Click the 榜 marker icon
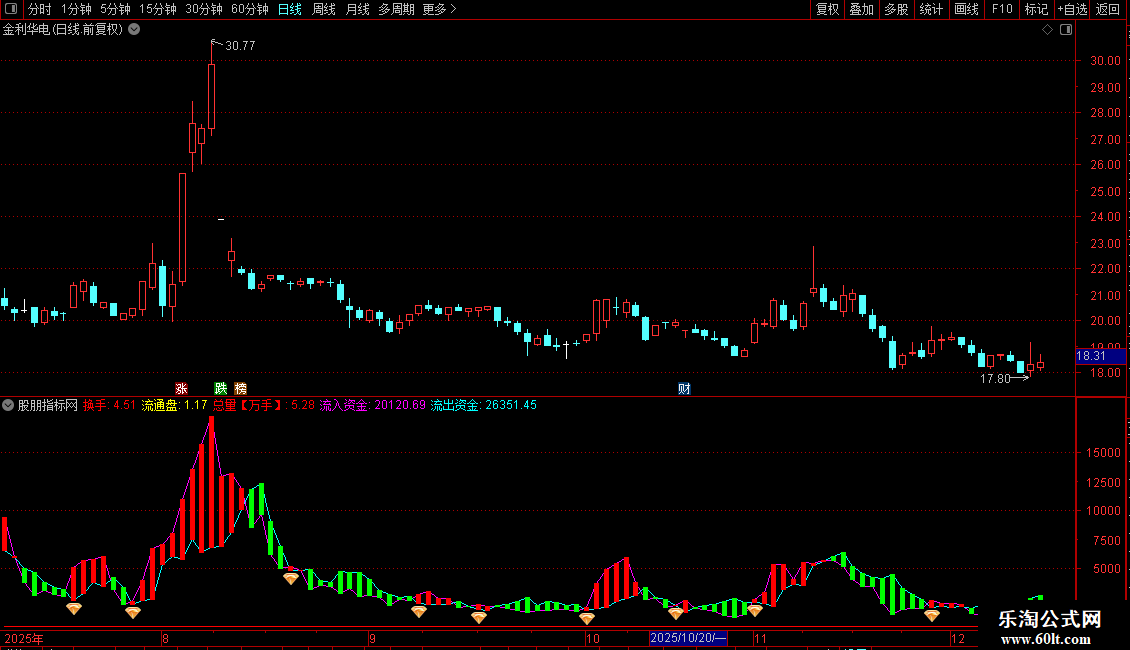Image resolution: width=1130 pixels, height=650 pixels. pyautogui.click(x=241, y=388)
